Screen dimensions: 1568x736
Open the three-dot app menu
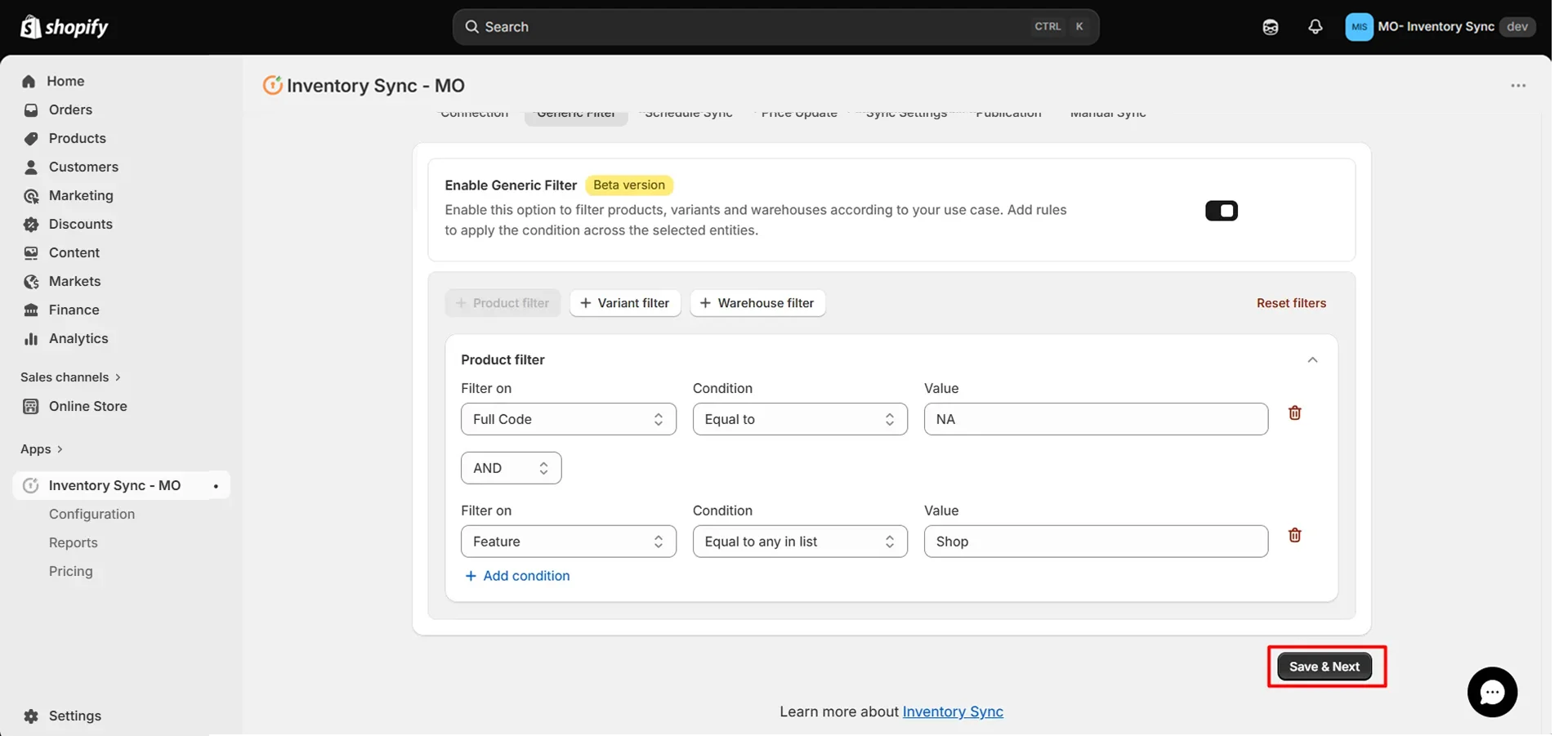(x=1518, y=86)
